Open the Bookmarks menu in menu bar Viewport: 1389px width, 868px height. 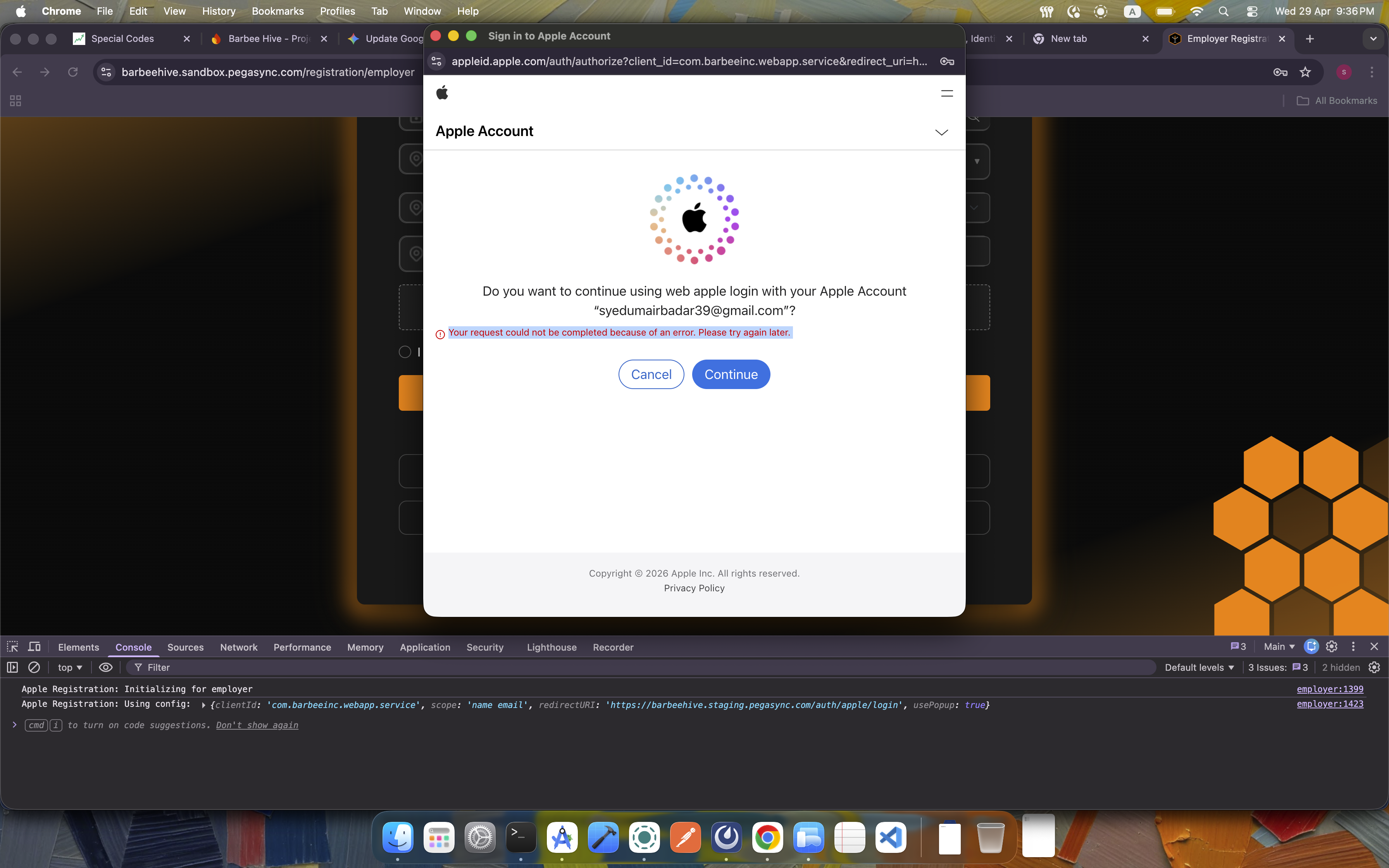[x=278, y=12]
